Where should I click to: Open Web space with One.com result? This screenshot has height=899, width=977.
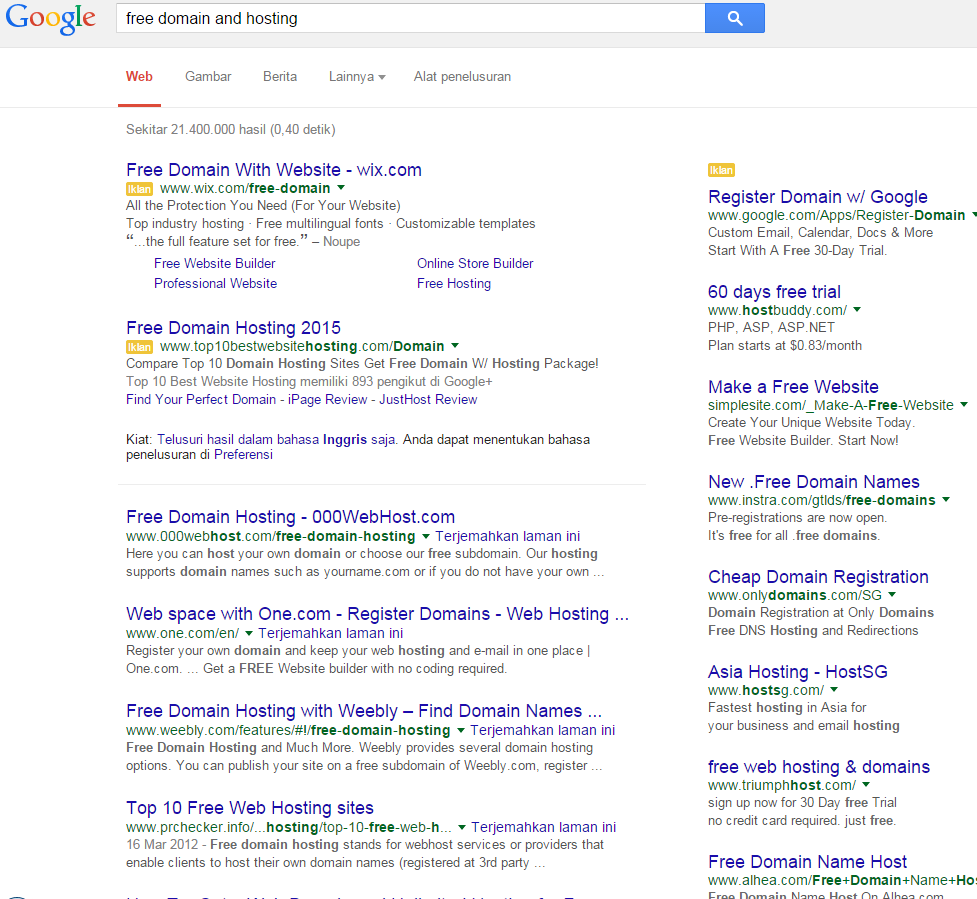pos(377,614)
